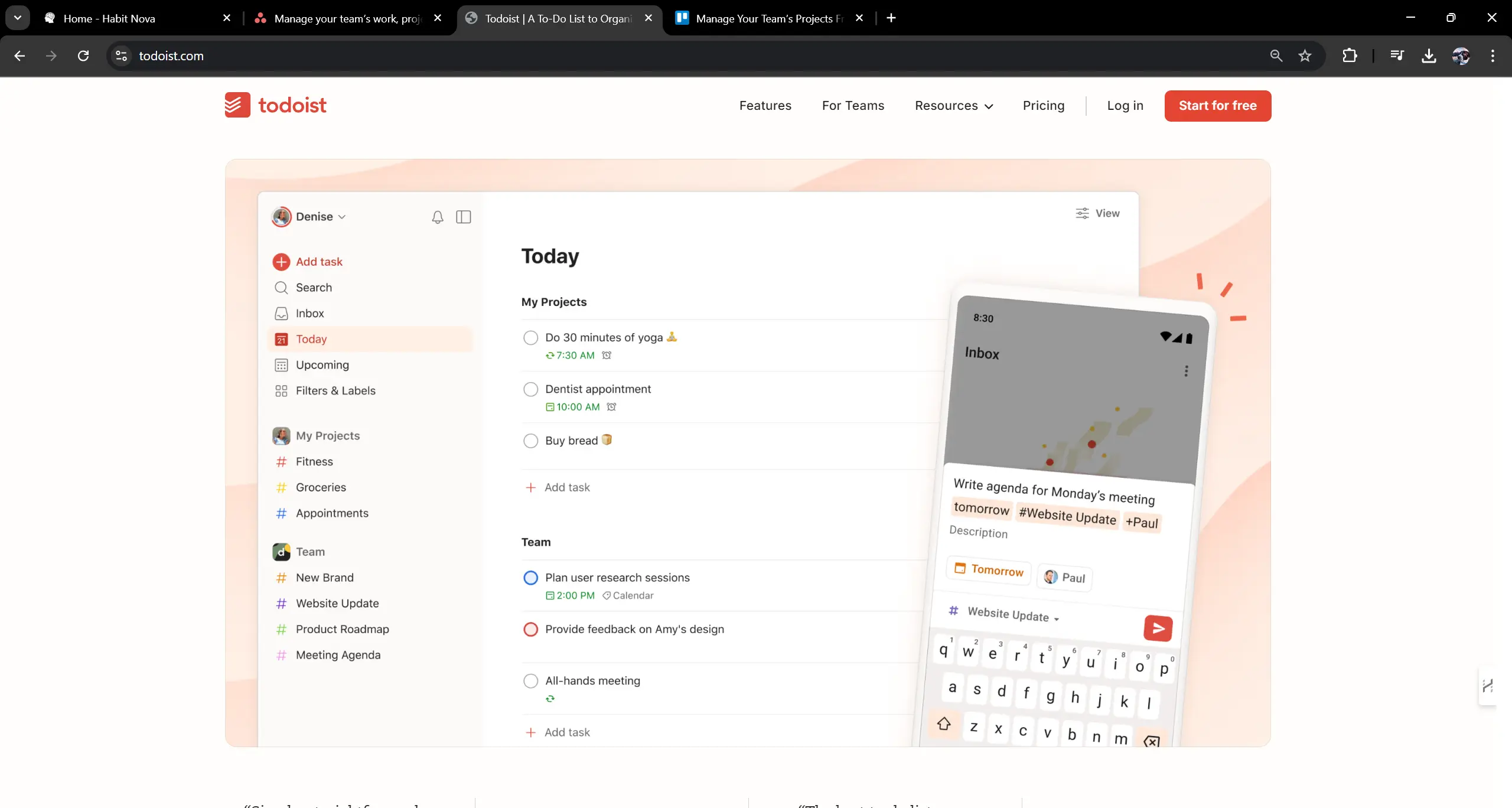The image size is (1512, 808).
Task: Click the three-dot menu on phone Inbox
Action: click(x=1186, y=371)
